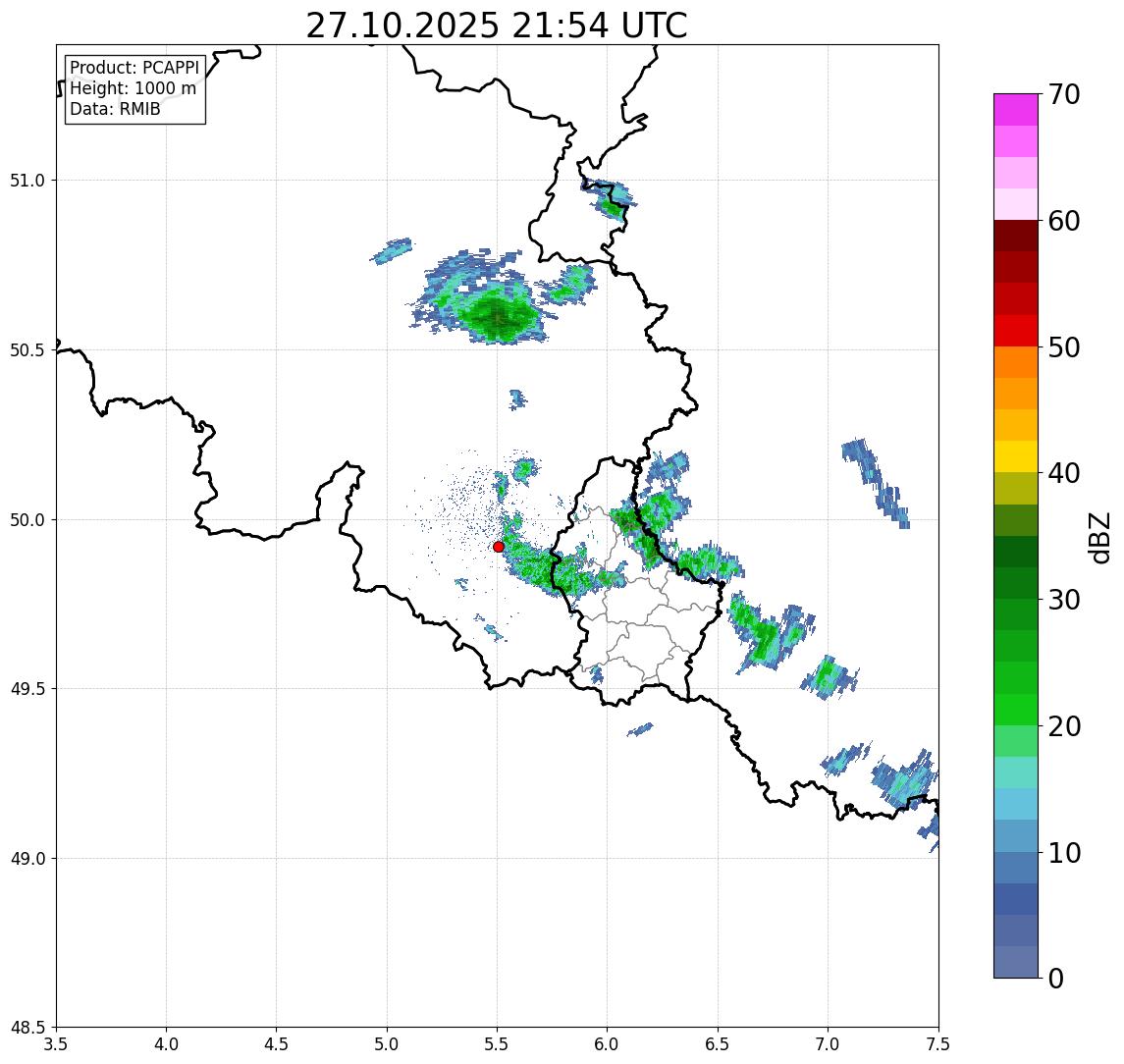Click the y-axis latitude label 48.5
Viewport: 1124px width, 1064px height.
(27, 1027)
